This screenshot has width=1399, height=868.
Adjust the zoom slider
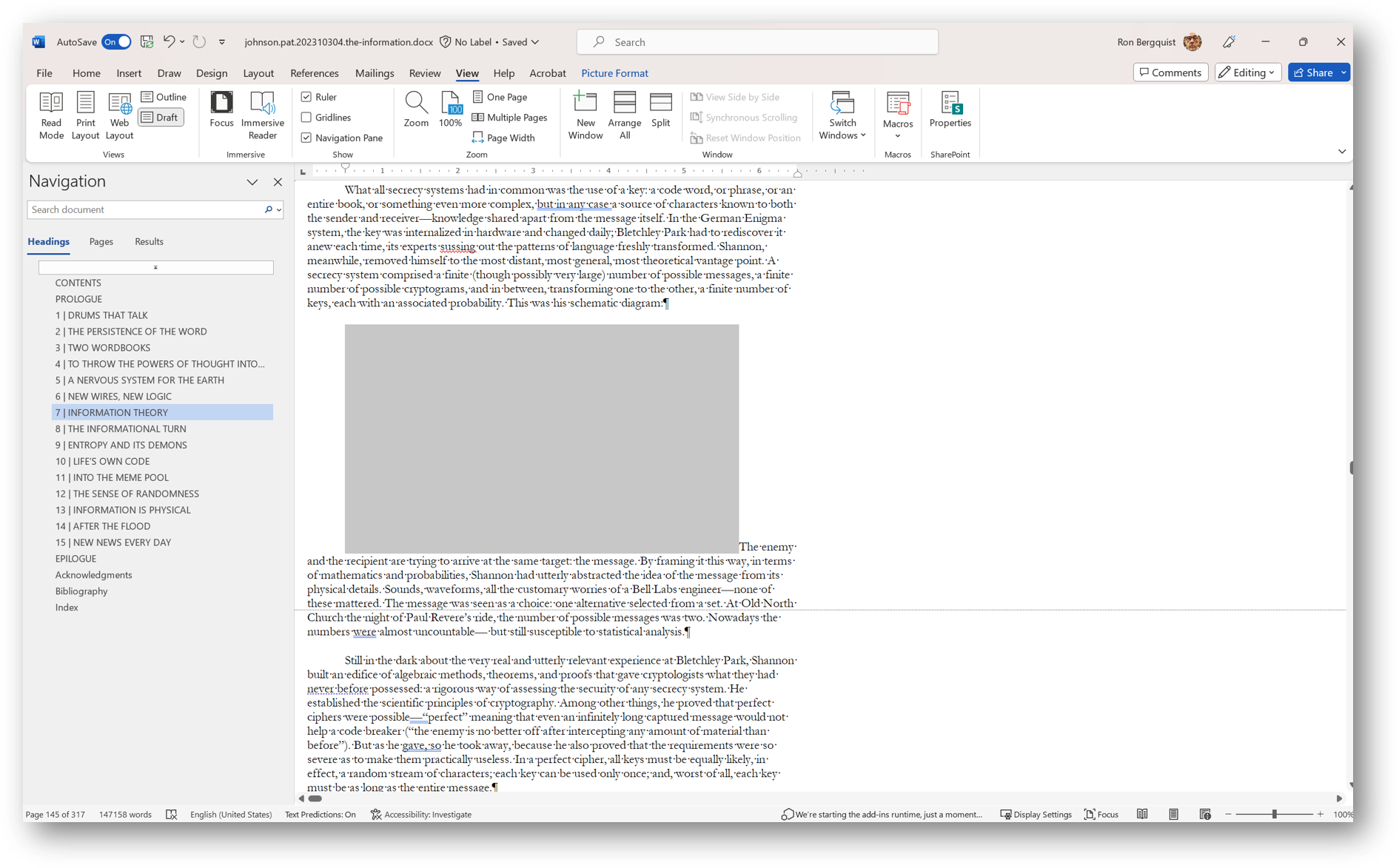(x=1275, y=814)
